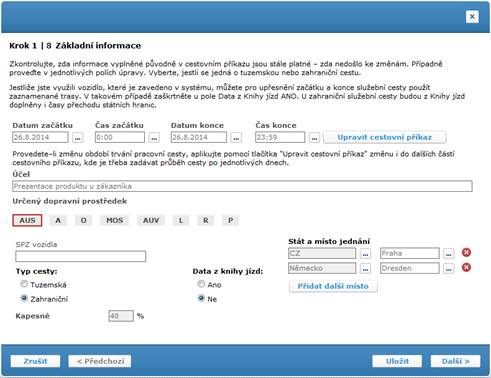Open date picker for Datum konce
Screen dimensions: 491x378
point(236,137)
